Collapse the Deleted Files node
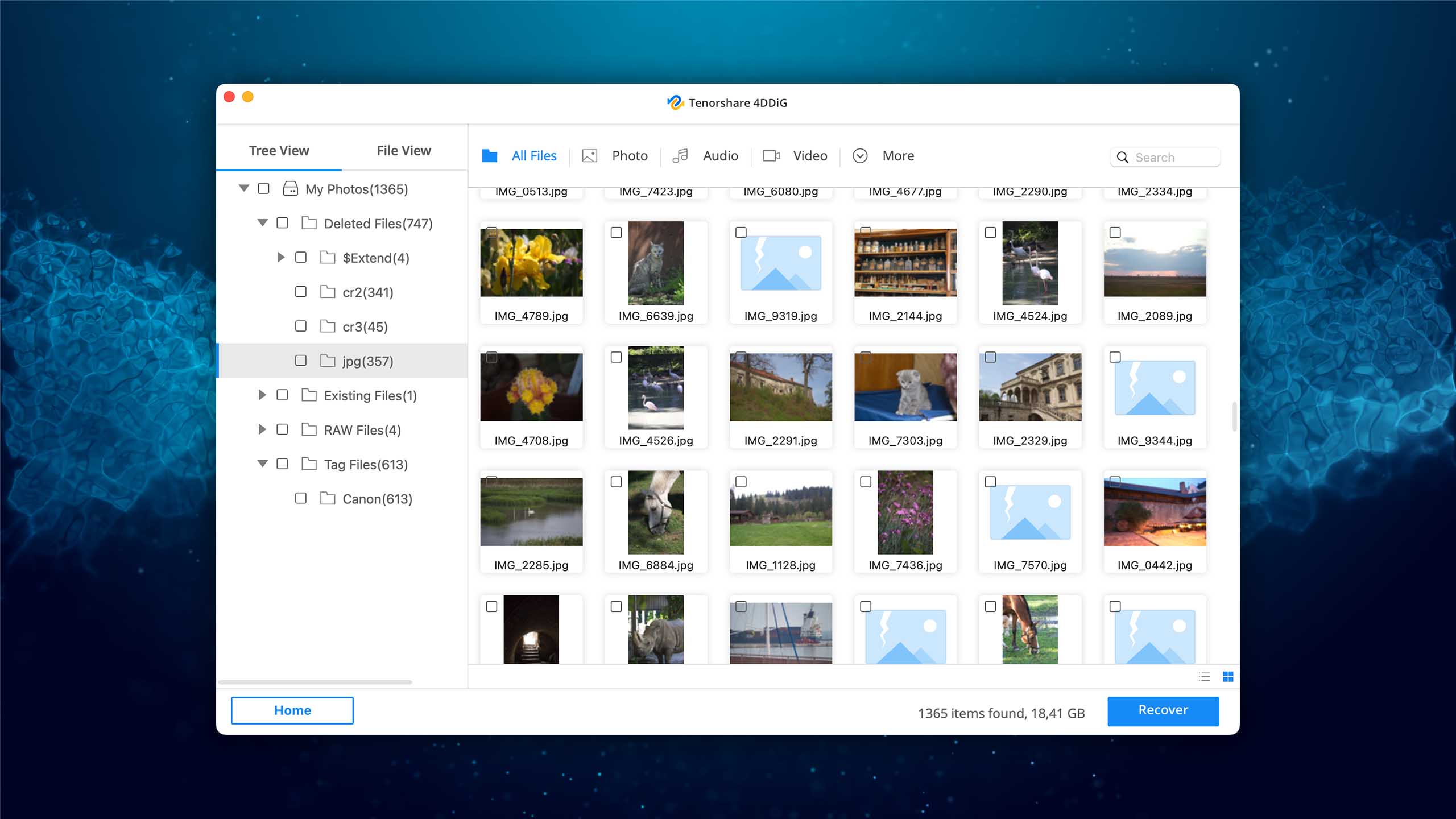1456x819 pixels. tap(263, 223)
